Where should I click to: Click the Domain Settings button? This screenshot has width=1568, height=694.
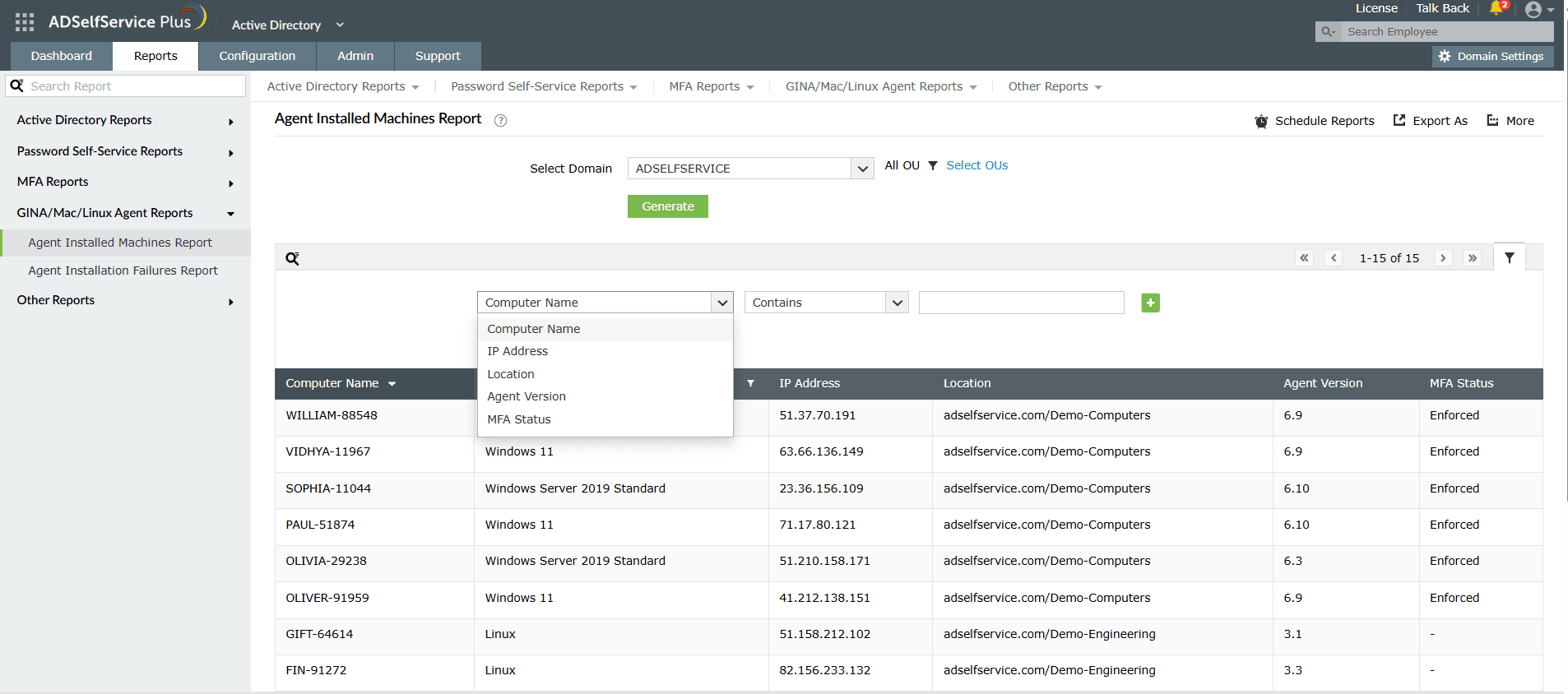tap(1492, 56)
